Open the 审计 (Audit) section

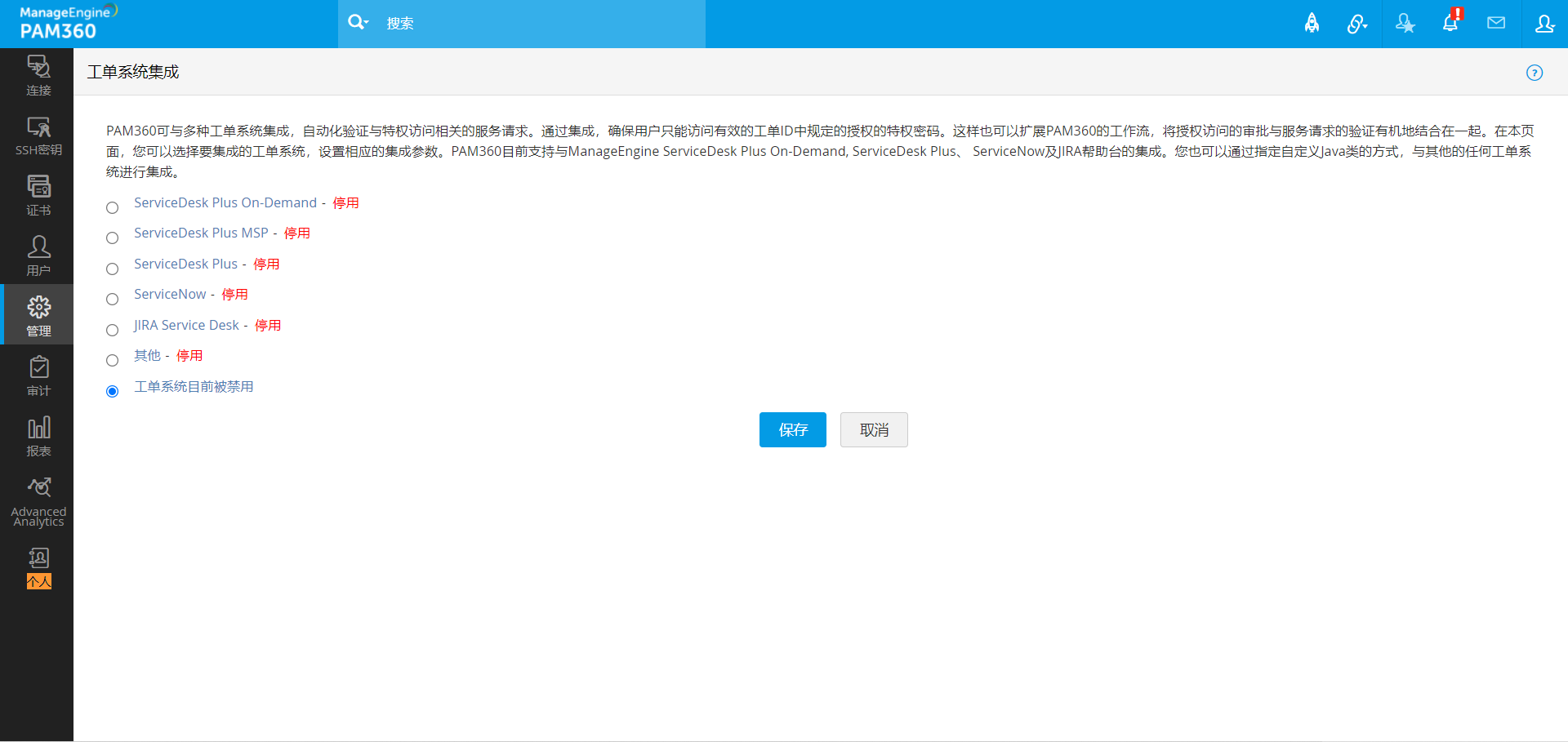click(38, 376)
